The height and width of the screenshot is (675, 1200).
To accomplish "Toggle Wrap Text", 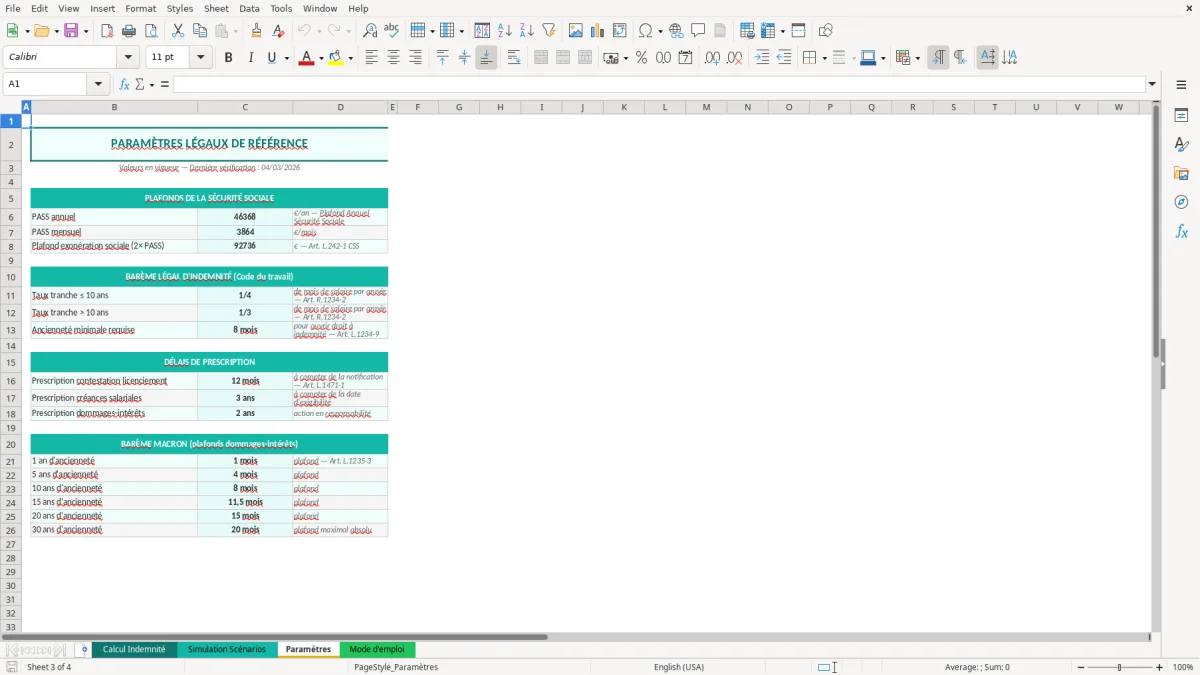I will point(514,58).
